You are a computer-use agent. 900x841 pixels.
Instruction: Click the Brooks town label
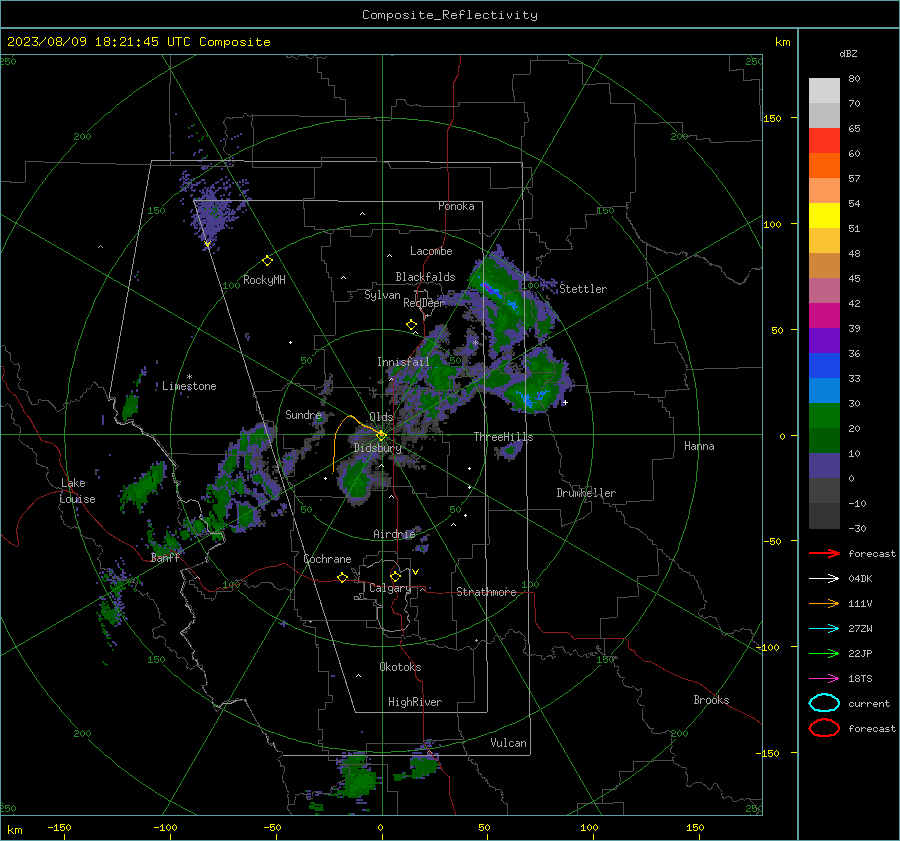(711, 700)
